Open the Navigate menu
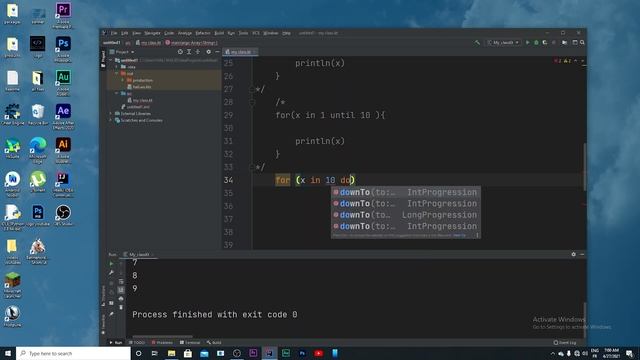 (152, 33)
